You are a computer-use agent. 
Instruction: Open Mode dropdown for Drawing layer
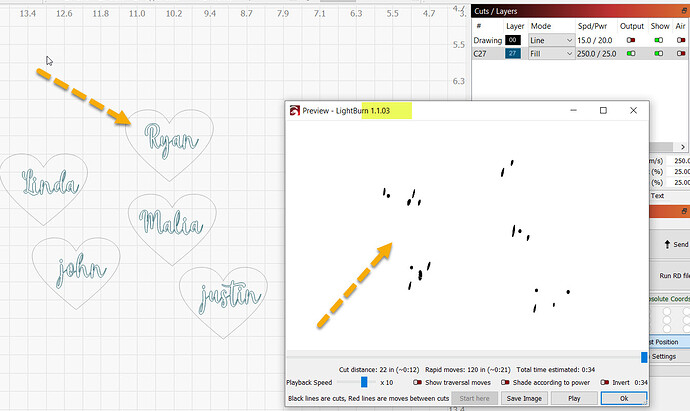(x=551, y=40)
